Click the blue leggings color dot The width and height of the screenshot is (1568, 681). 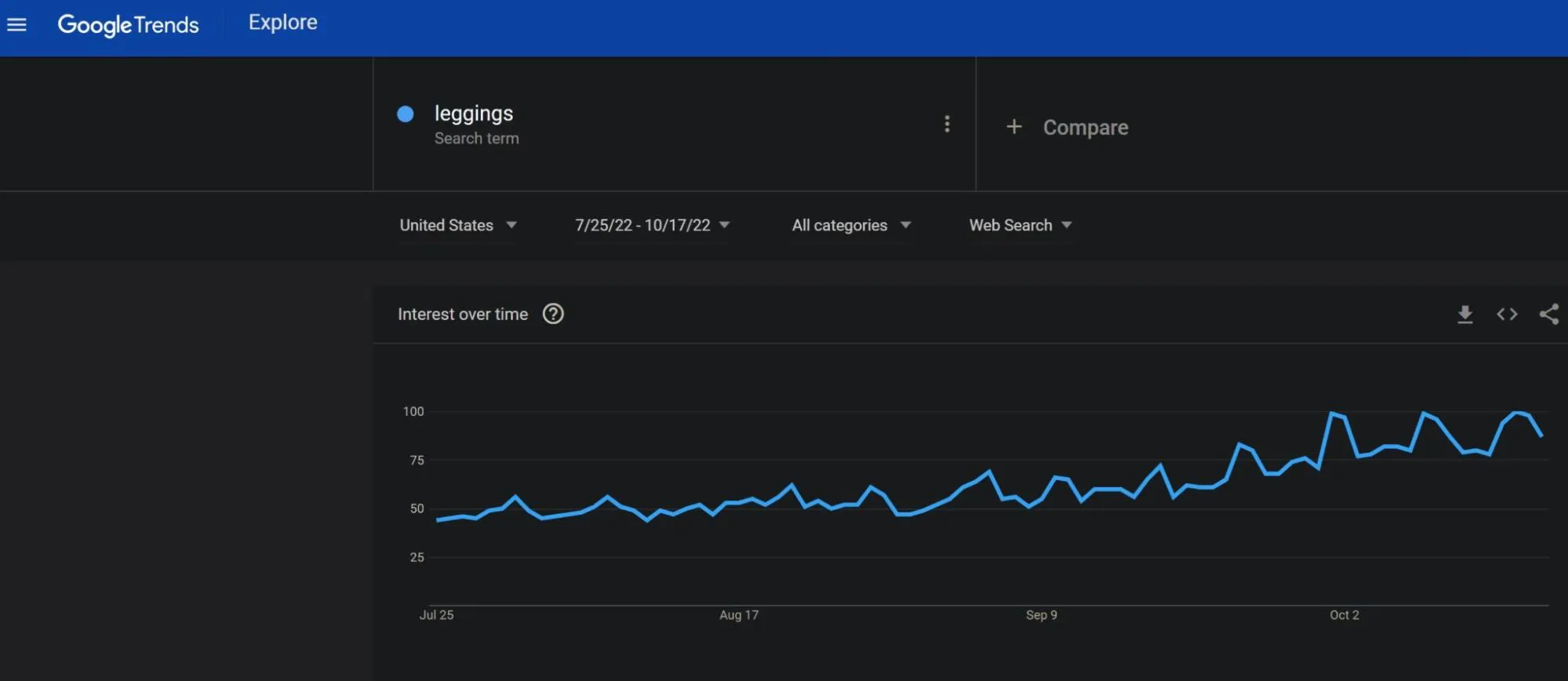(x=406, y=115)
